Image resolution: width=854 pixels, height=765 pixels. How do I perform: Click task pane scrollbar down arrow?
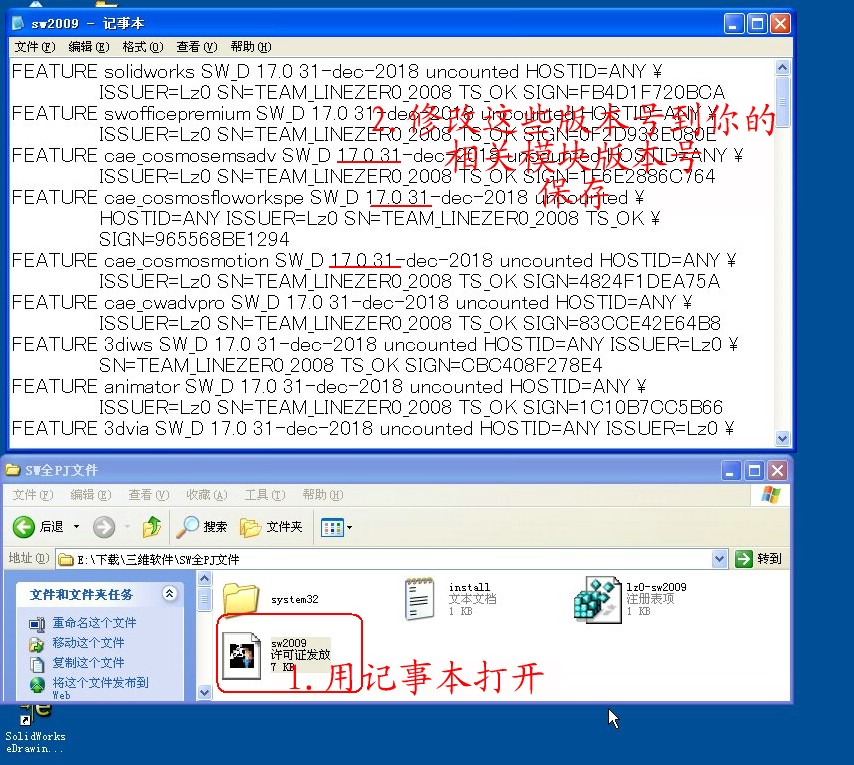204,693
